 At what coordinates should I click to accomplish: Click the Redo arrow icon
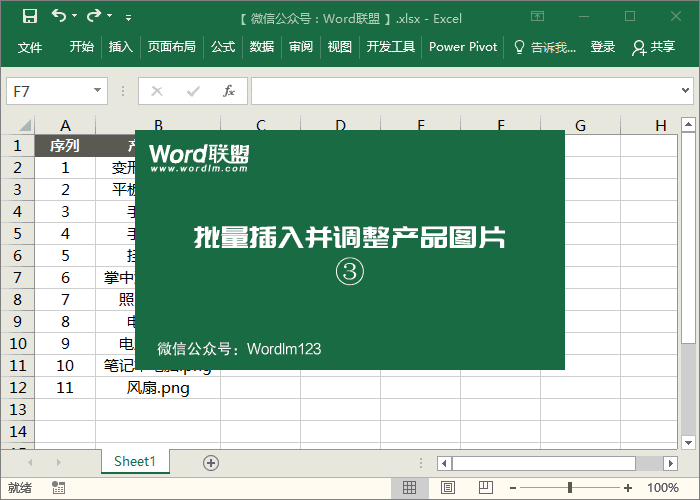tap(94, 16)
